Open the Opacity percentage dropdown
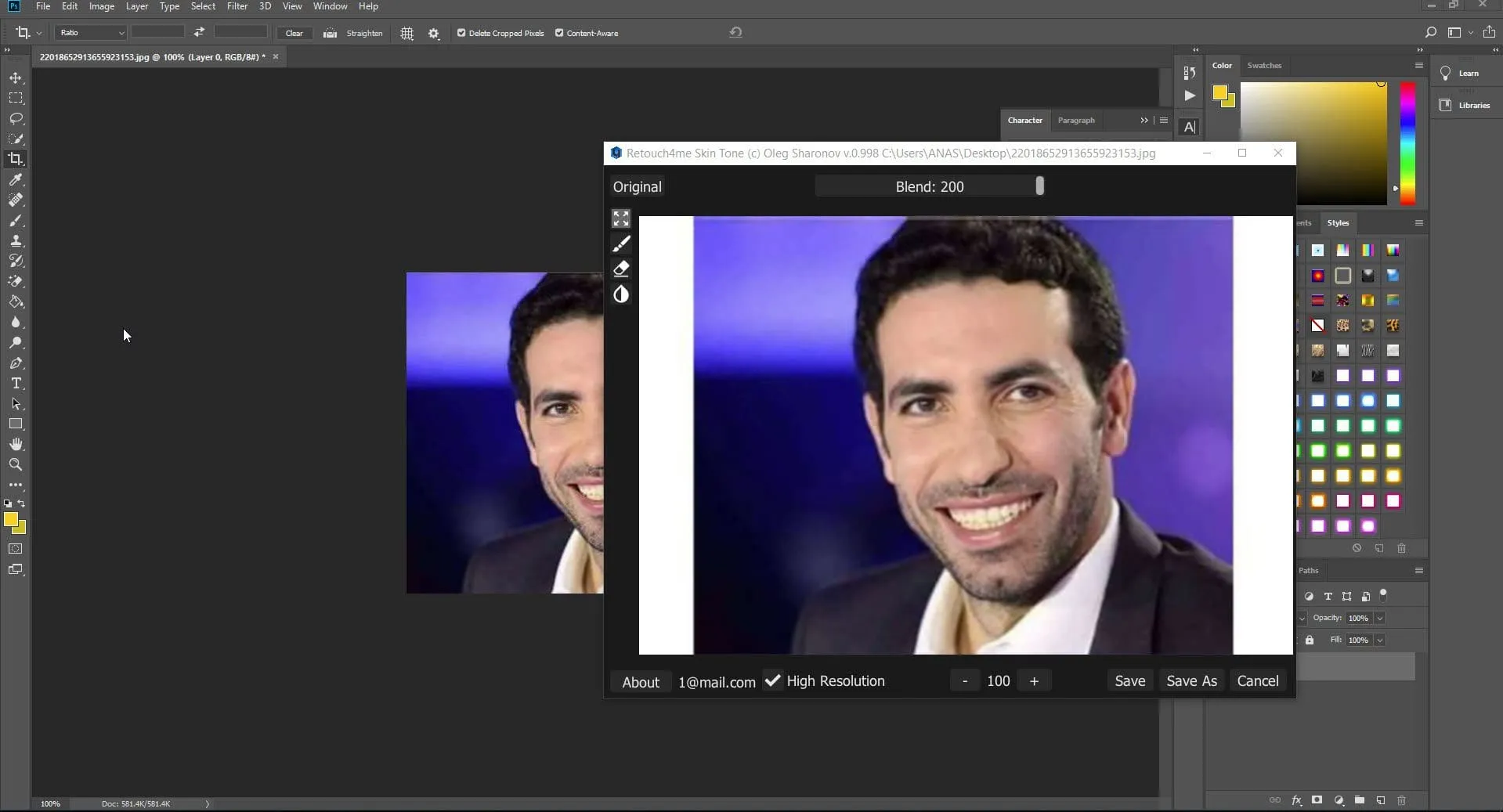 pyautogui.click(x=1381, y=618)
